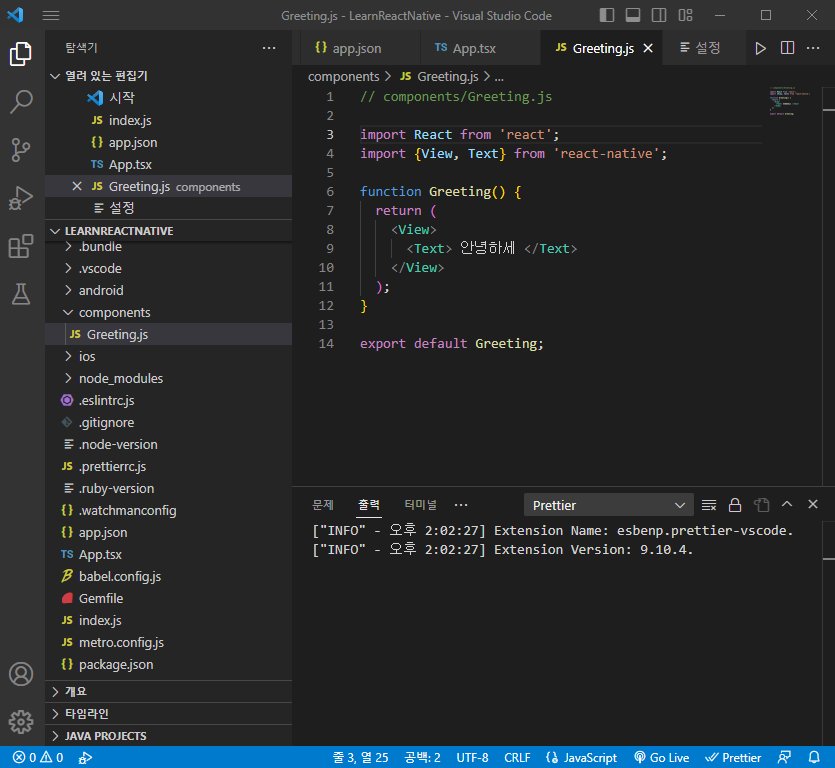Collapse the components folder
This screenshot has height=768, width=835.
pyautogui.click(x=168, y=312)
